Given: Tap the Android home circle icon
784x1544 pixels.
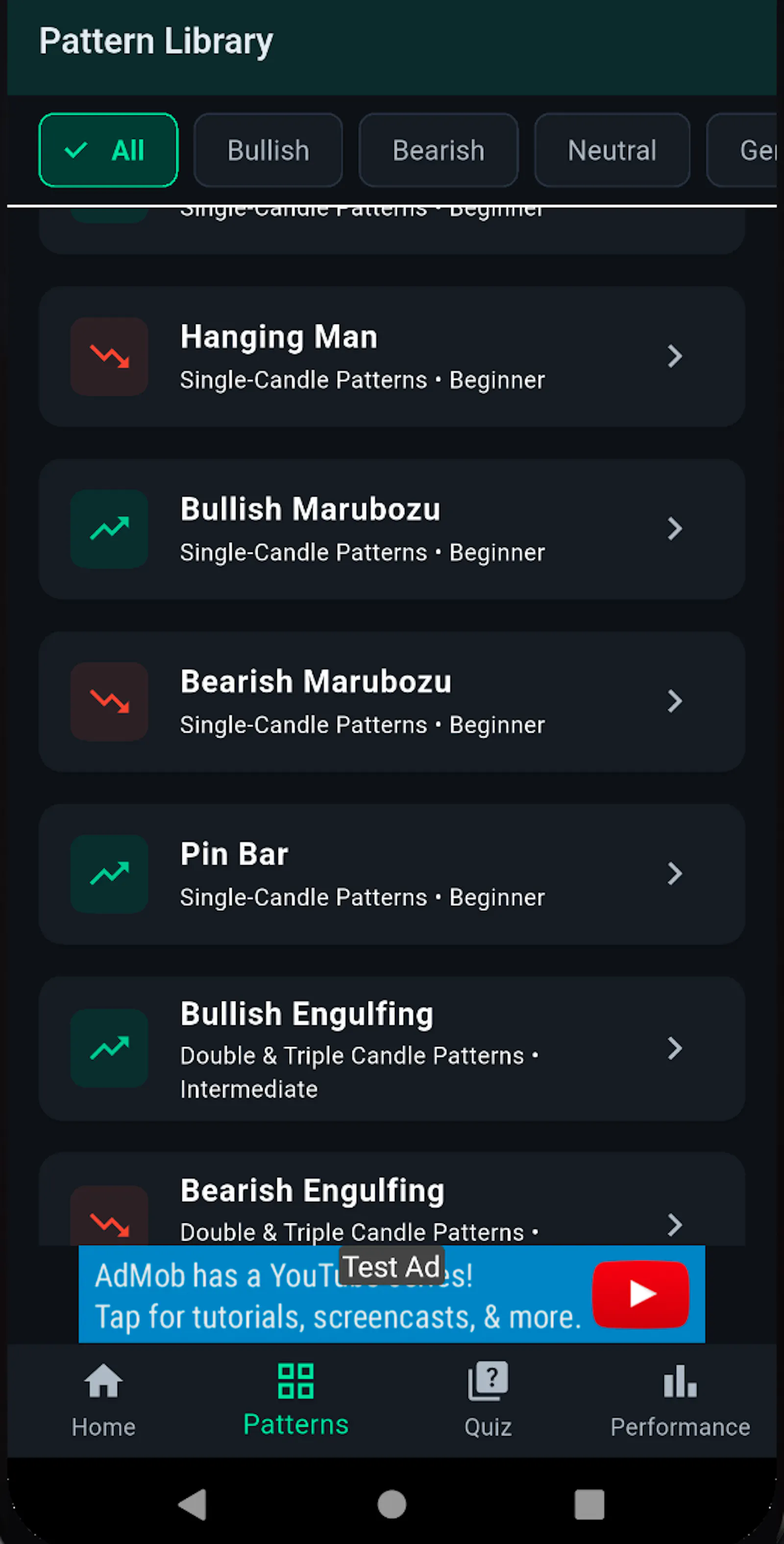Looking at the screenshot, I should [x=392, y=1504].
